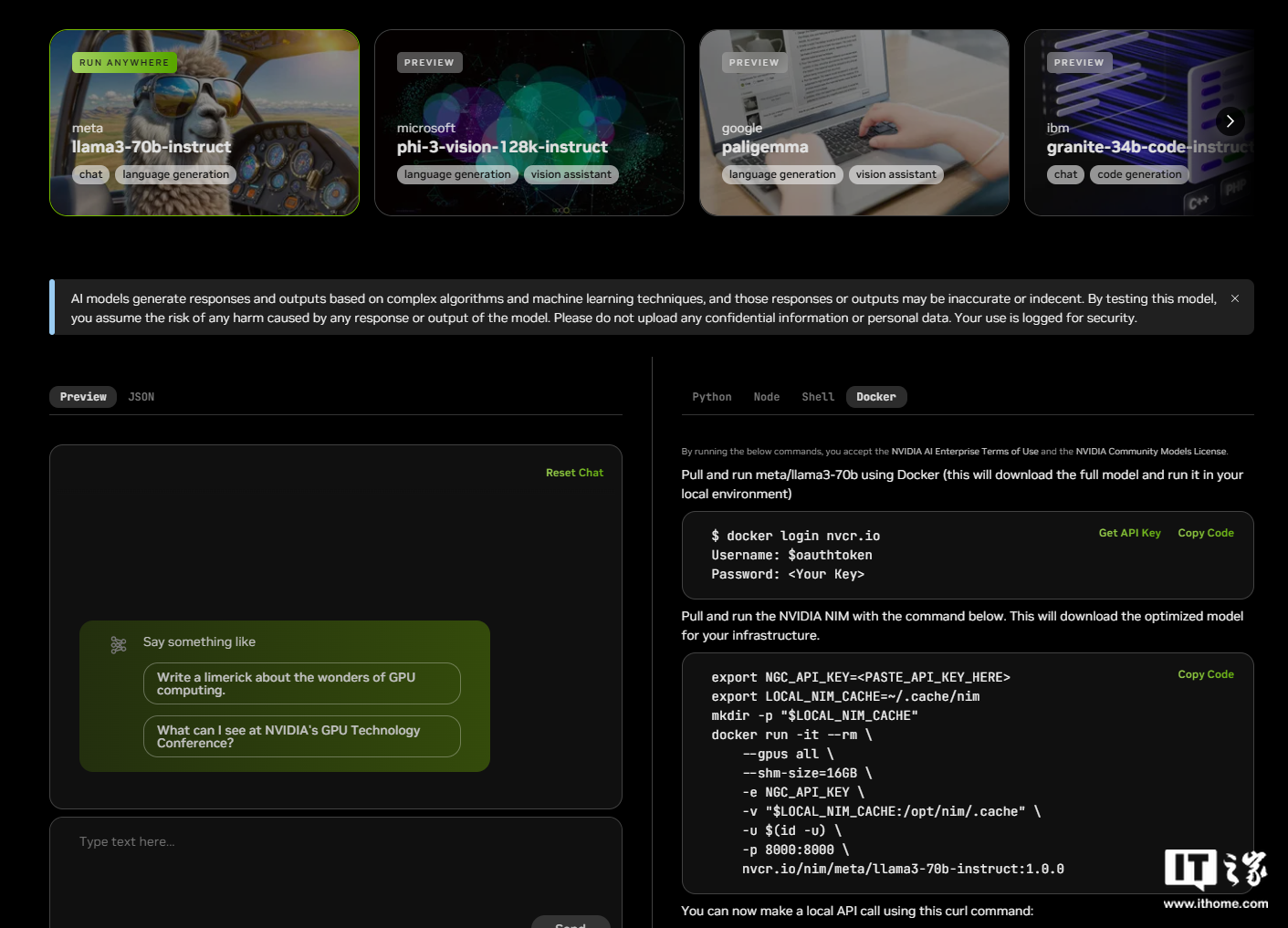Screen dimensions: 1288x928
Task: Click language generation tag on paligemma card
Action: tap(782, 174)
